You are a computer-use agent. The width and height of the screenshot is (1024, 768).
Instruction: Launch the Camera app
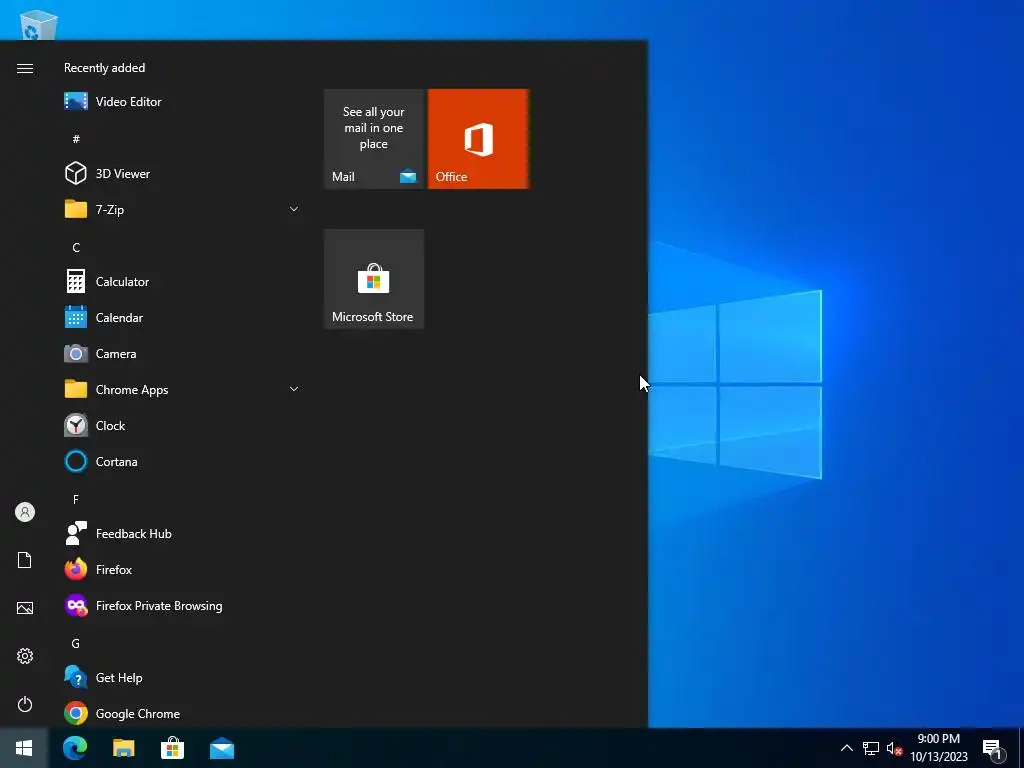tap(182, 354)
